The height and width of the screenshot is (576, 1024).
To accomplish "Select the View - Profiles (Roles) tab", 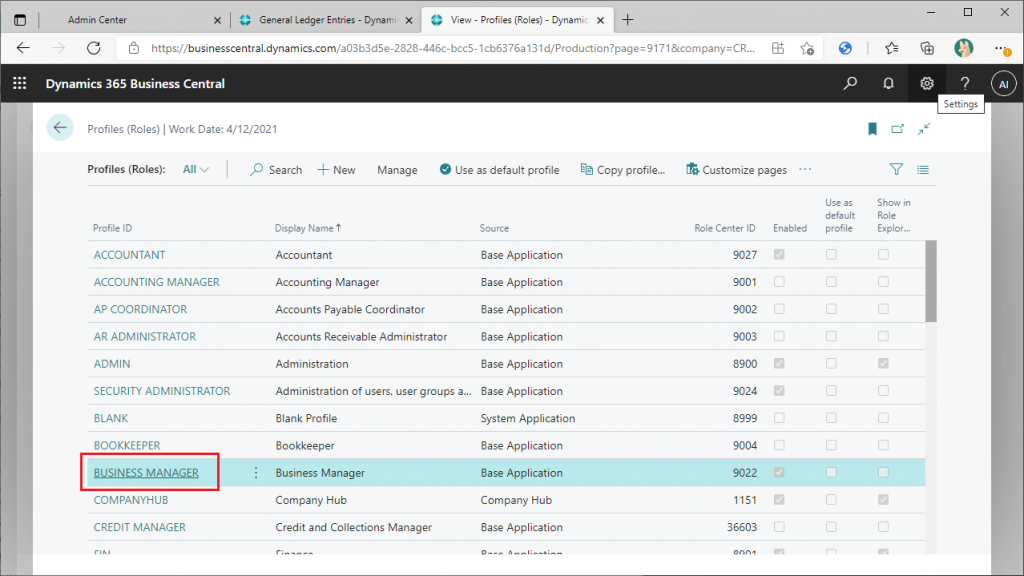I will coord(518,20).
